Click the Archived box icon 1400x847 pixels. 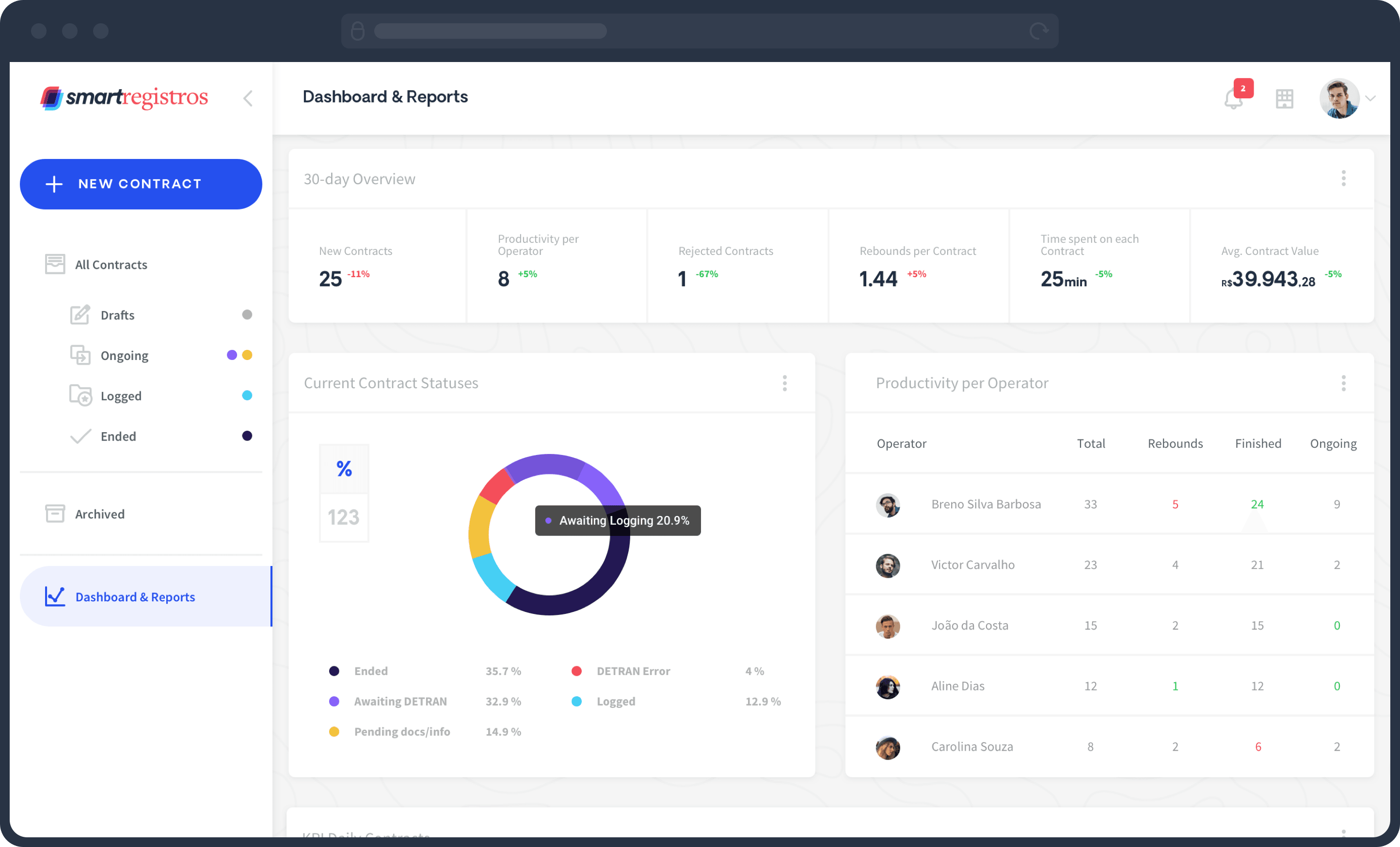55,514
